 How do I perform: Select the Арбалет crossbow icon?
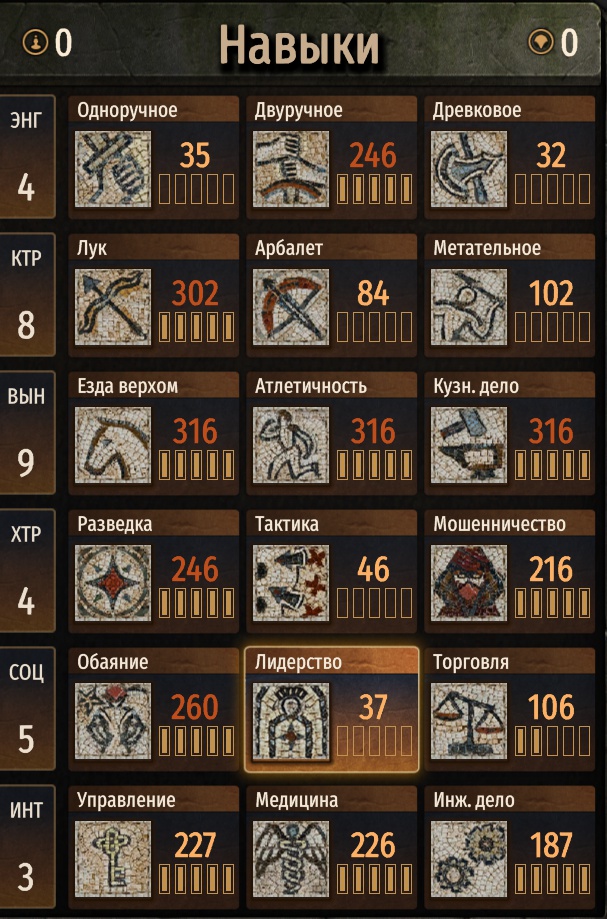pos(291,307)
